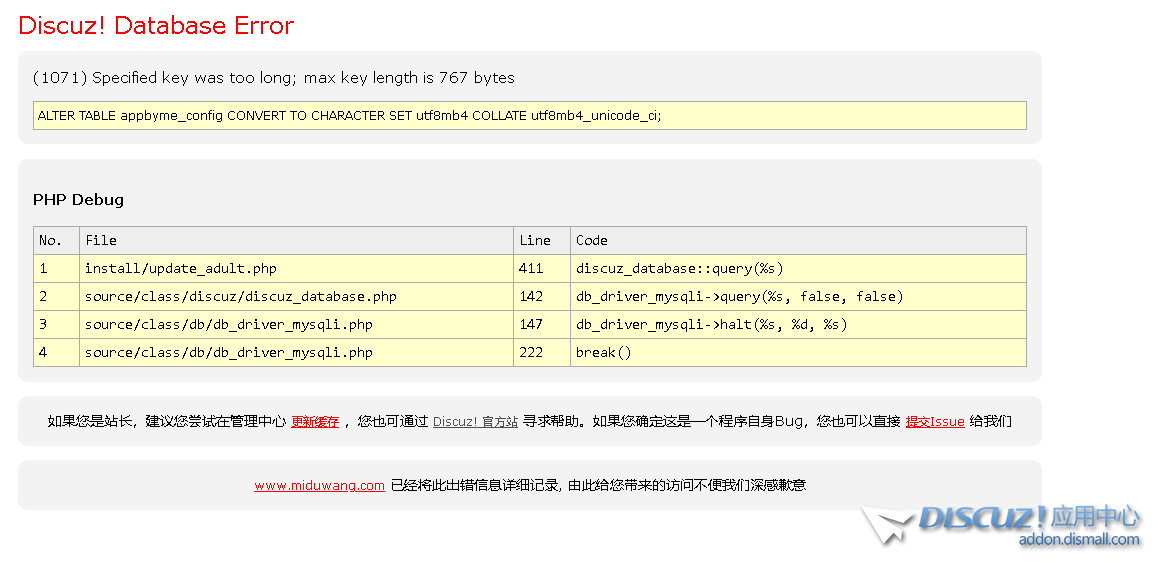
Task: Click the PHP Debug heading
Action: [78, 199]
